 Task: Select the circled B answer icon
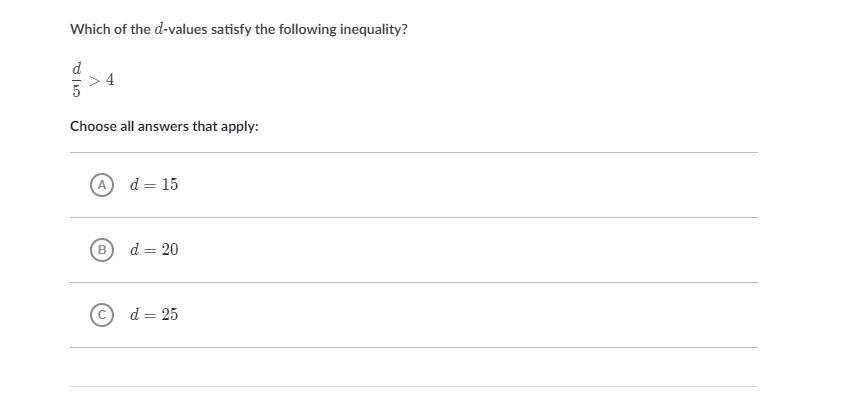click(102, 250)
